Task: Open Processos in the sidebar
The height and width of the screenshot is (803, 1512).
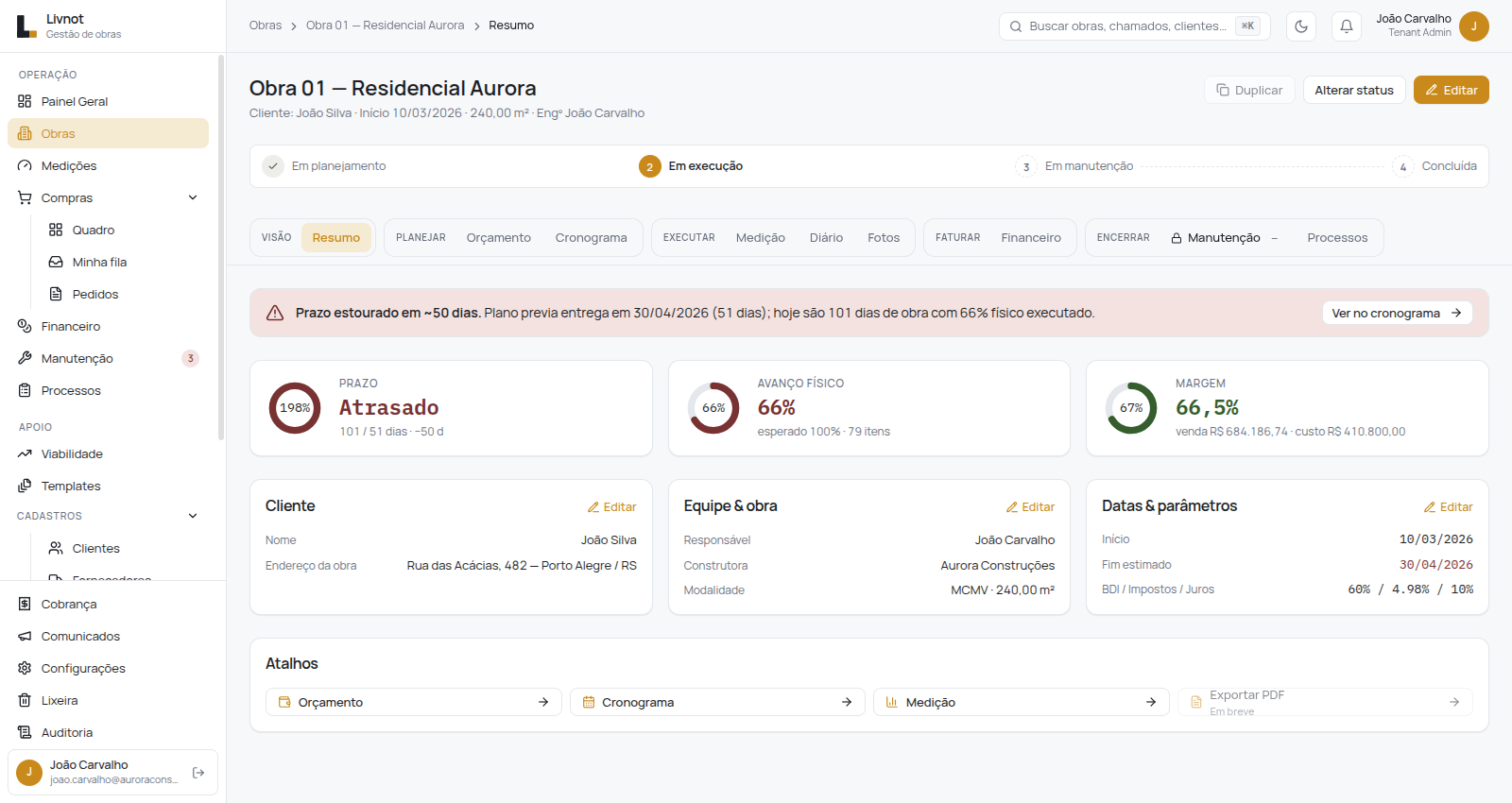Action: point(108,390)
